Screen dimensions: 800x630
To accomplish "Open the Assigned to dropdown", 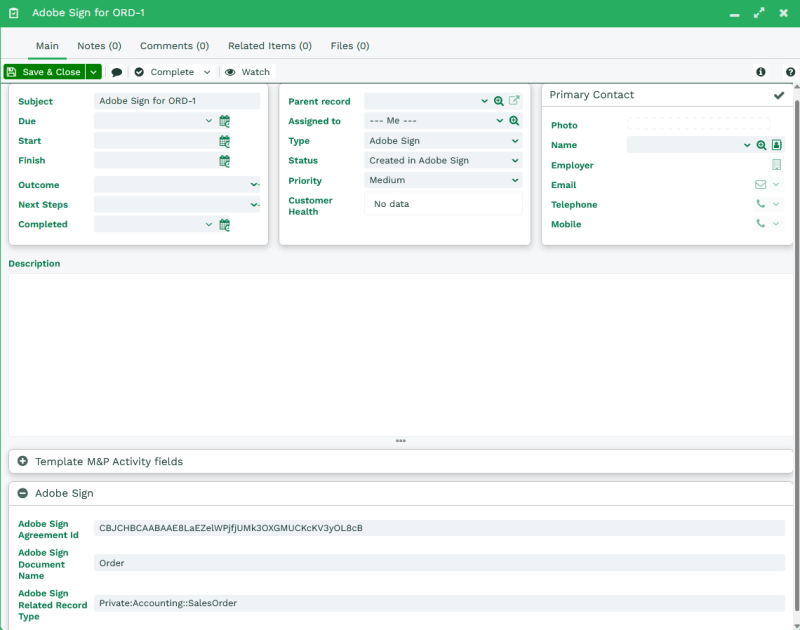I will (499, 121).
